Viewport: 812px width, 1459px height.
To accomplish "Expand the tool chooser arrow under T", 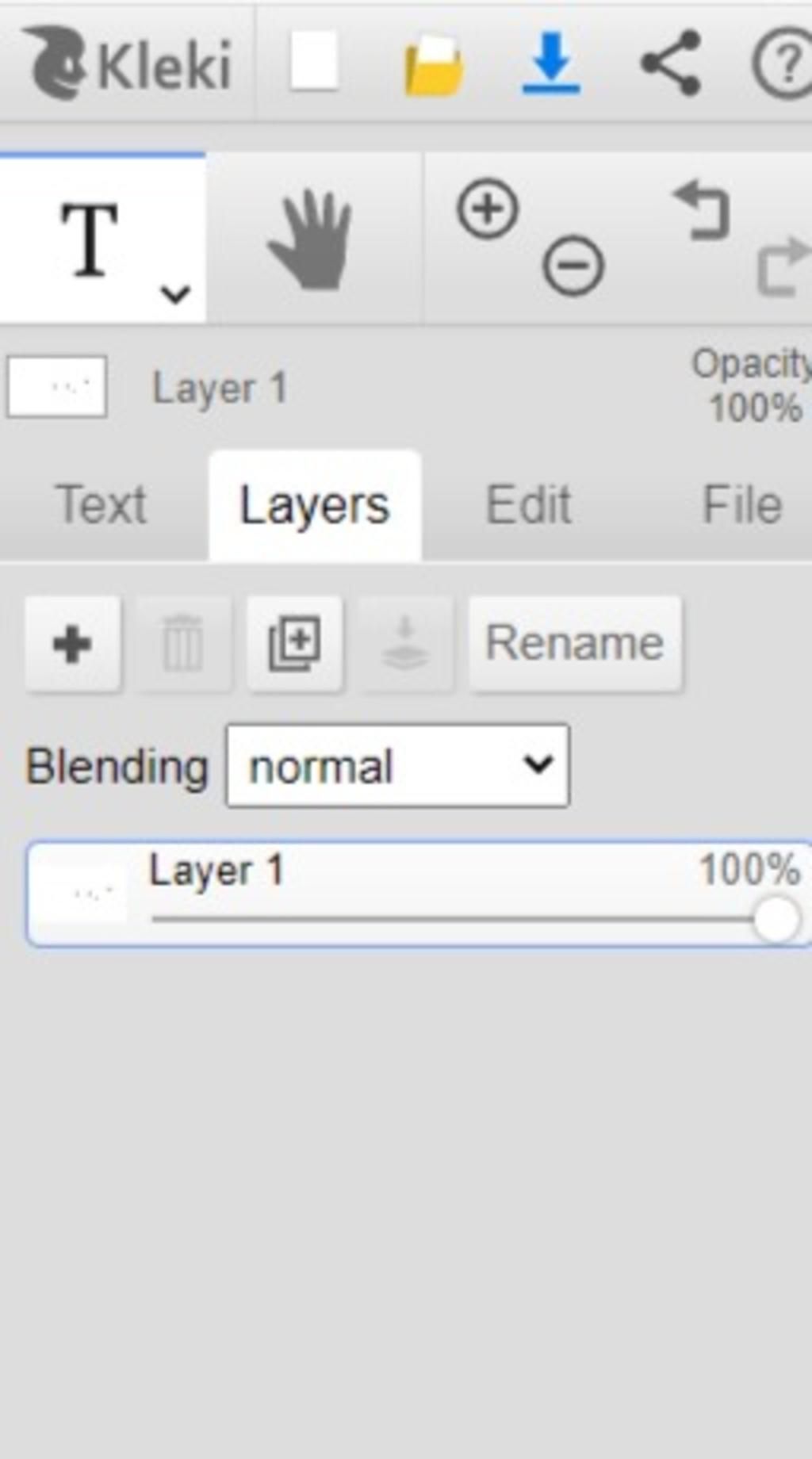I will point(174,294).
